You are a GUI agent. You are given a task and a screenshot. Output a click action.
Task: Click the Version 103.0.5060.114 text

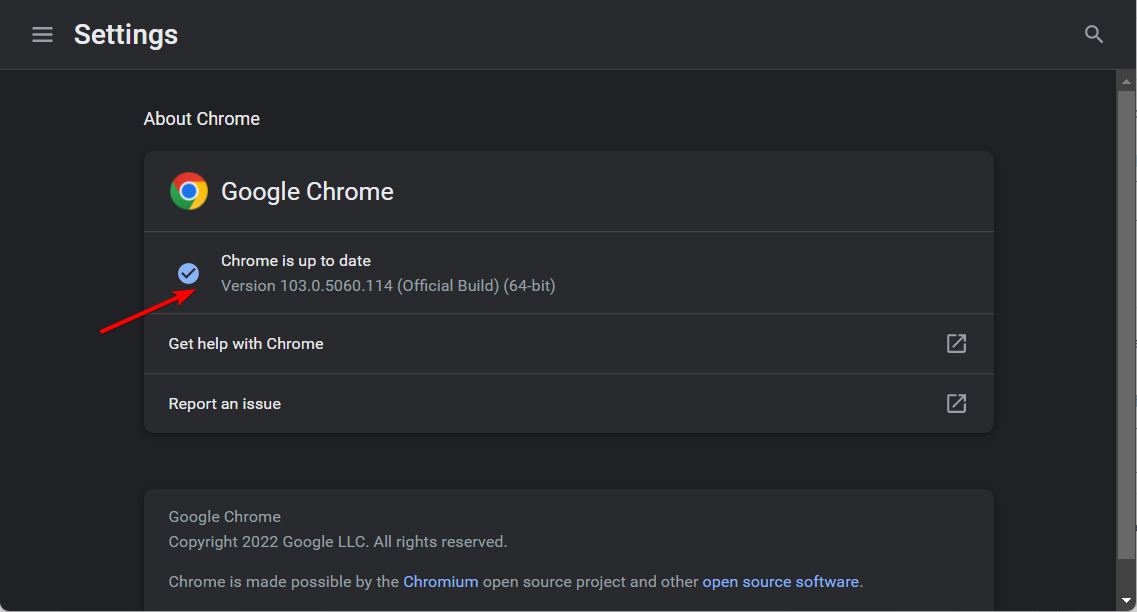[388, 286]
